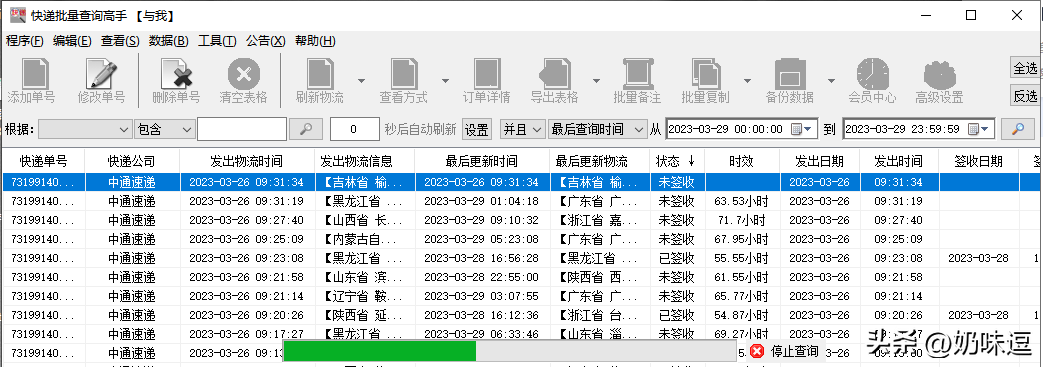Expand the 刷新物流 dropdown arrow
1043x367 pixels.
(x=361, y=81)
